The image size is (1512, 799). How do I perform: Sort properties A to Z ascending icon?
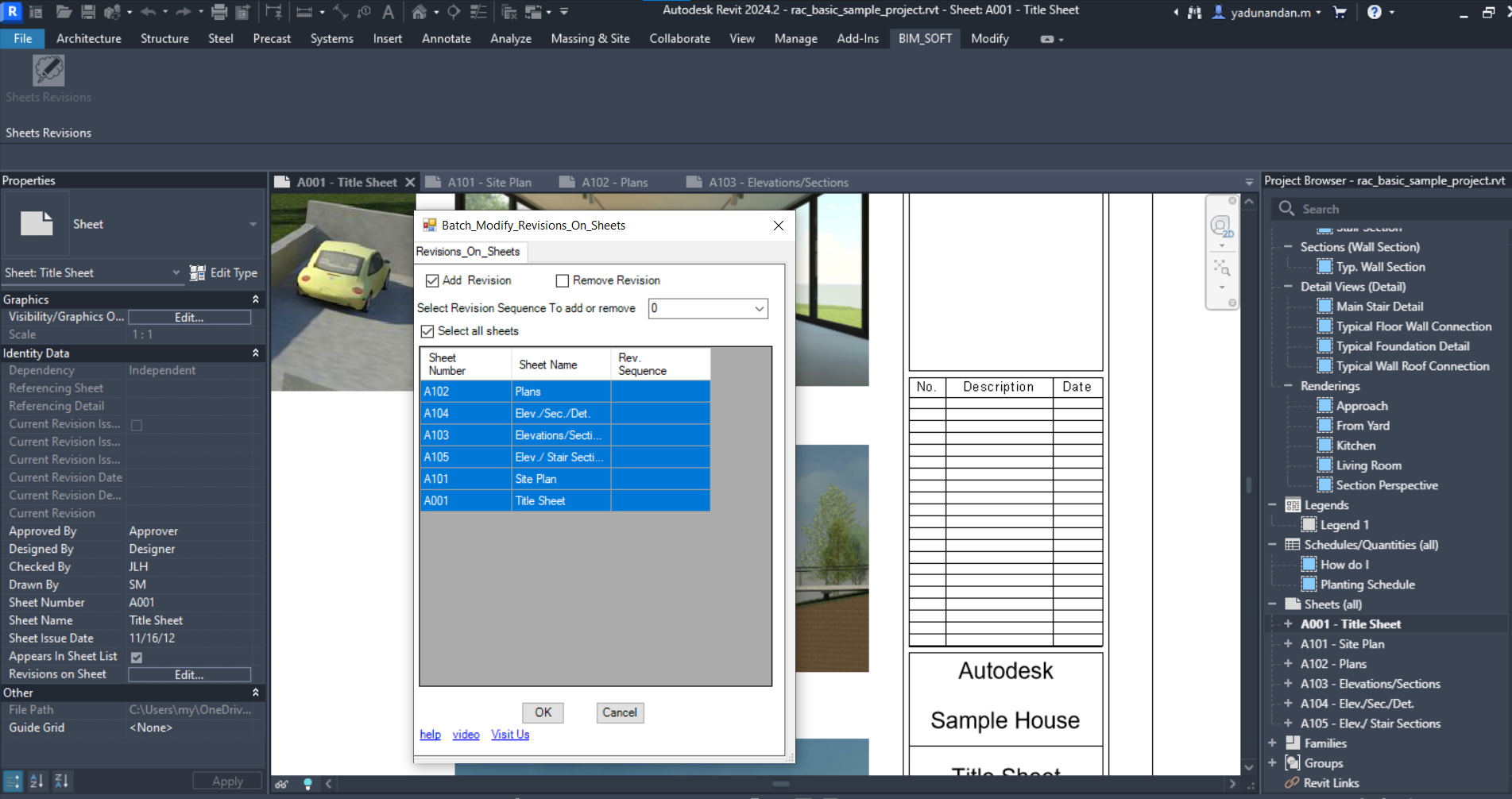coord(37,781)
